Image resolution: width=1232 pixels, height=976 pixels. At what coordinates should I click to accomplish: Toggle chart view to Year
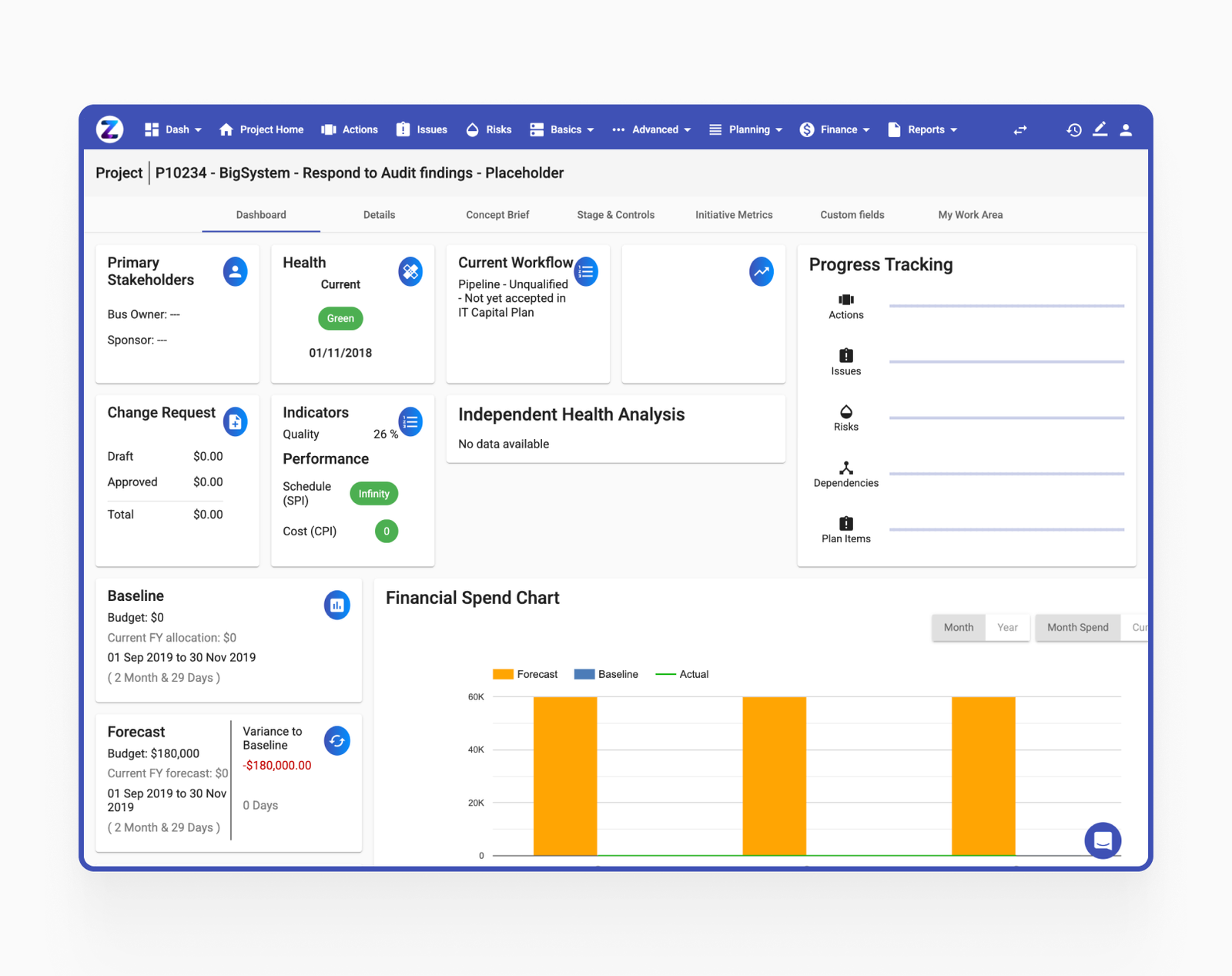click(x=1007, y=628)
